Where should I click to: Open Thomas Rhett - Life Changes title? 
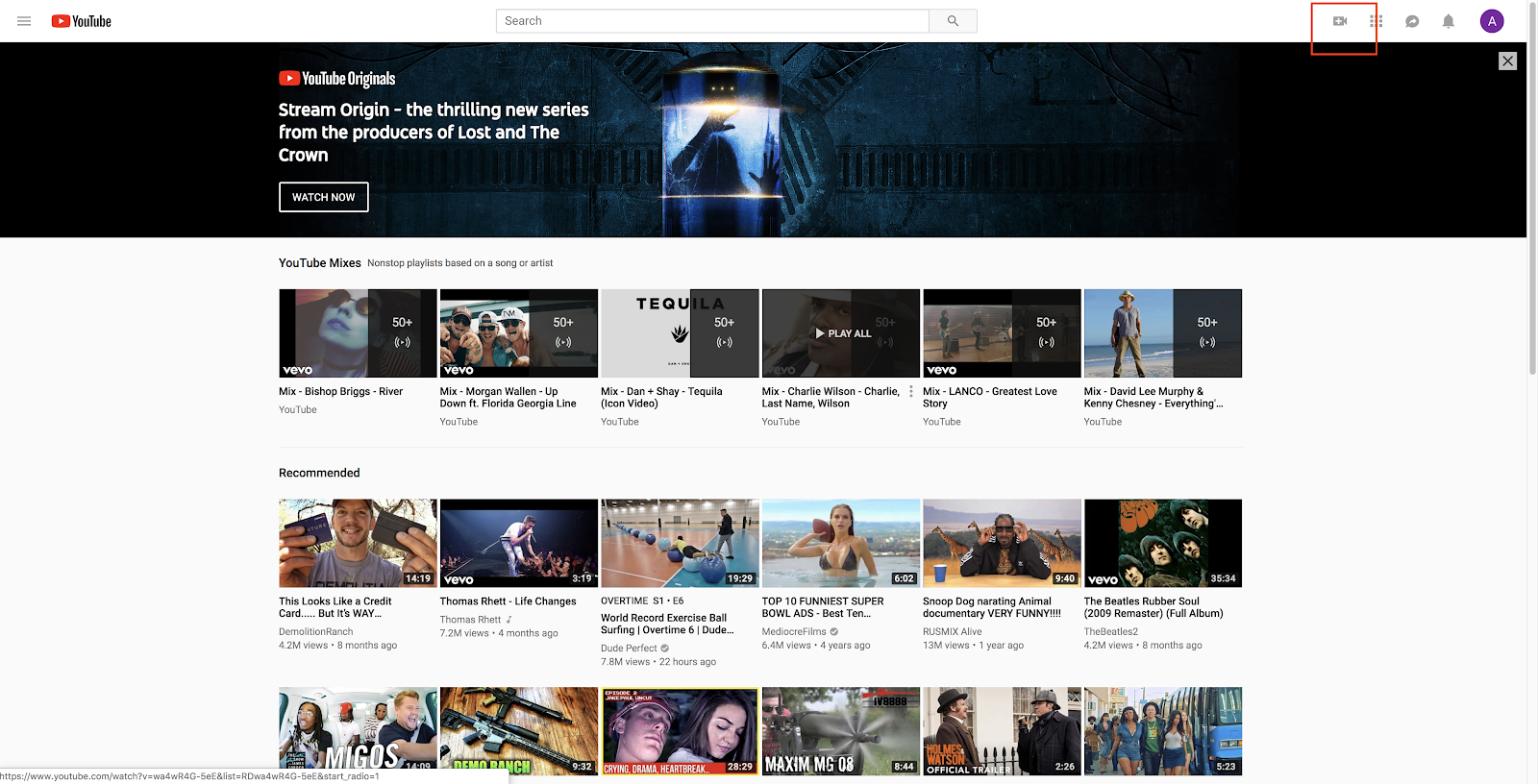(509, 601)
